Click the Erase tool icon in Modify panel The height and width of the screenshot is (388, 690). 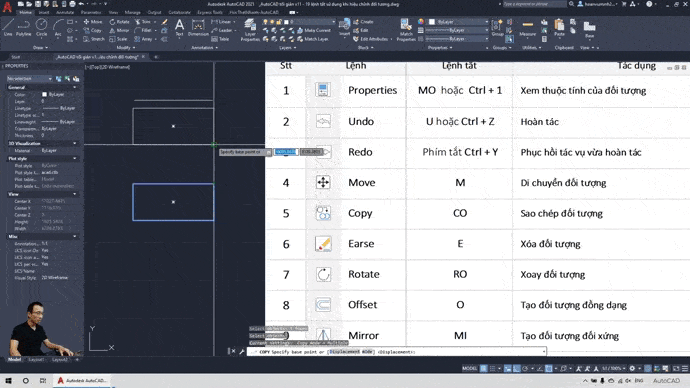coord(164,22)
